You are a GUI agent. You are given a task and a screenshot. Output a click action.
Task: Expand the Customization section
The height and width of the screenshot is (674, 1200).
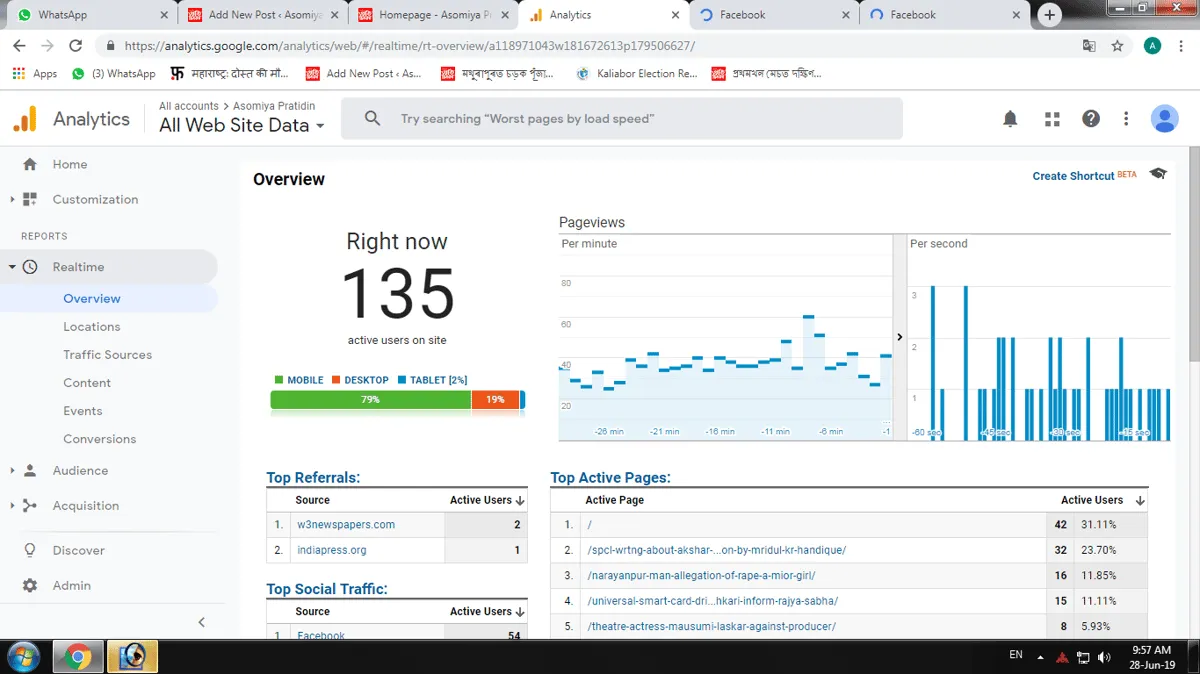click(12, 200)
